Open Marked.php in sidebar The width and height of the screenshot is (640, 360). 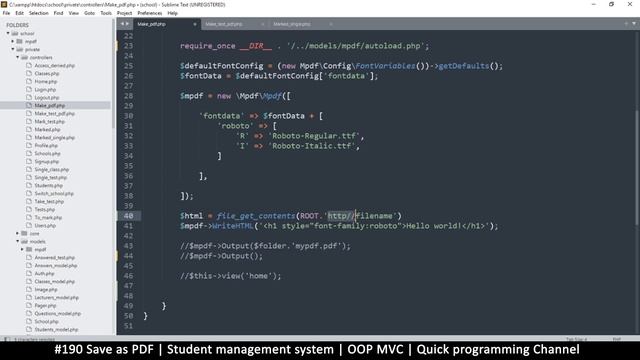coord(47,129)
